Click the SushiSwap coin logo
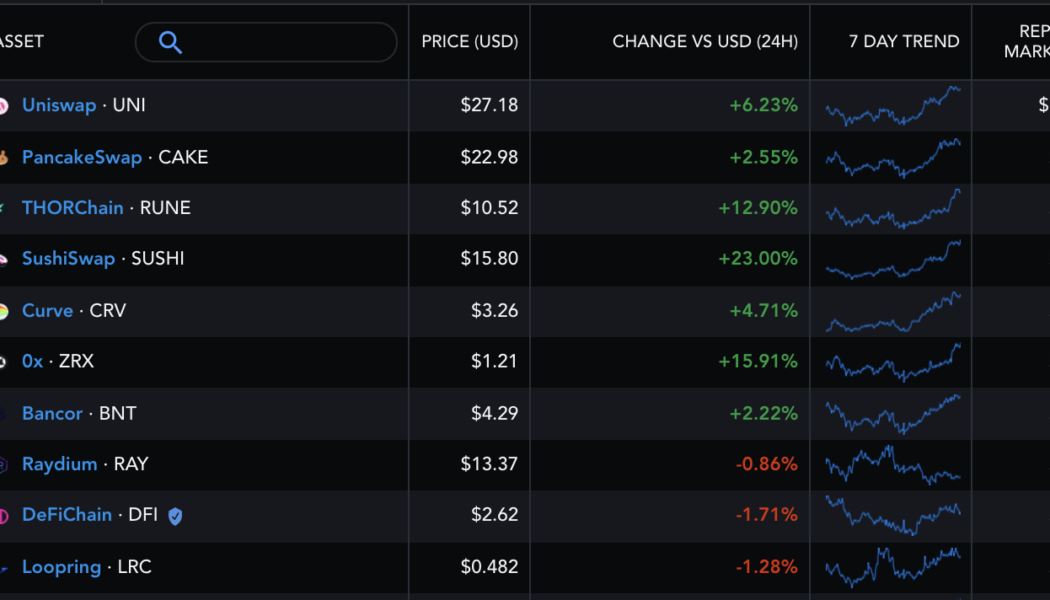 pos(5,259)
